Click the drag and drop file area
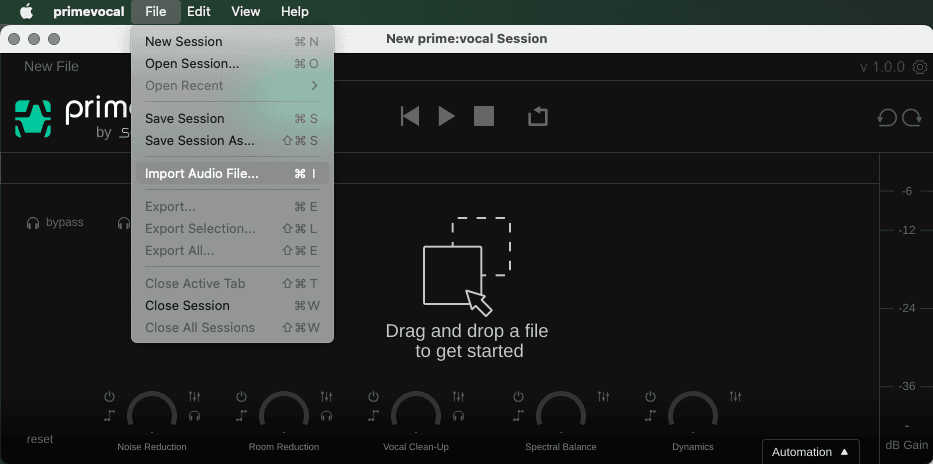933x464 pixels. point(467,288)
